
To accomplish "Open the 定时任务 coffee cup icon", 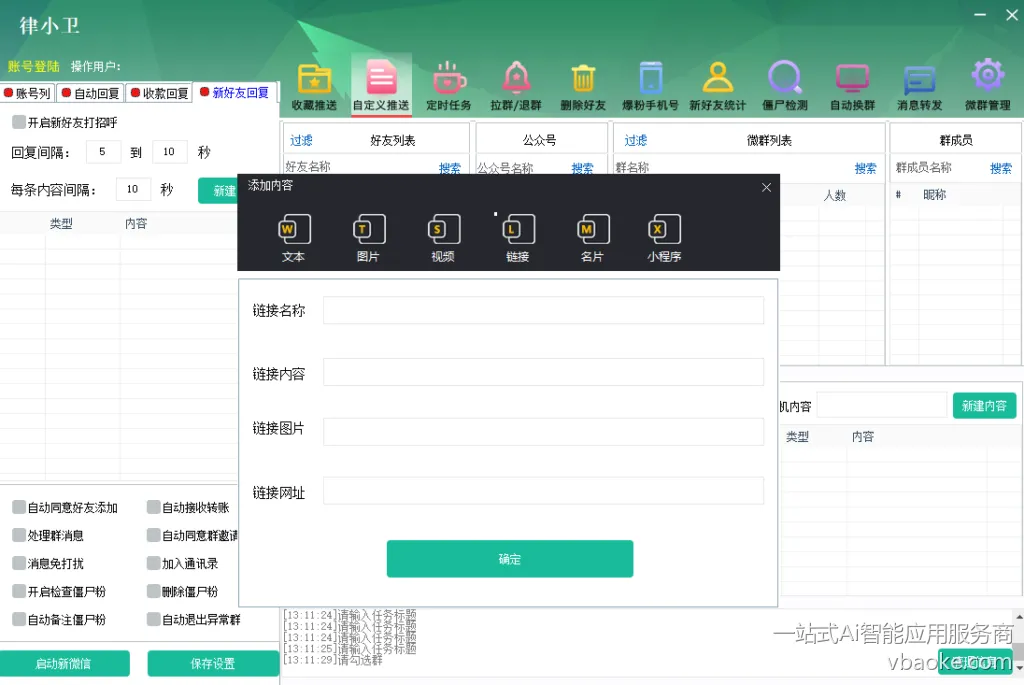I will (x=449, y=87).
